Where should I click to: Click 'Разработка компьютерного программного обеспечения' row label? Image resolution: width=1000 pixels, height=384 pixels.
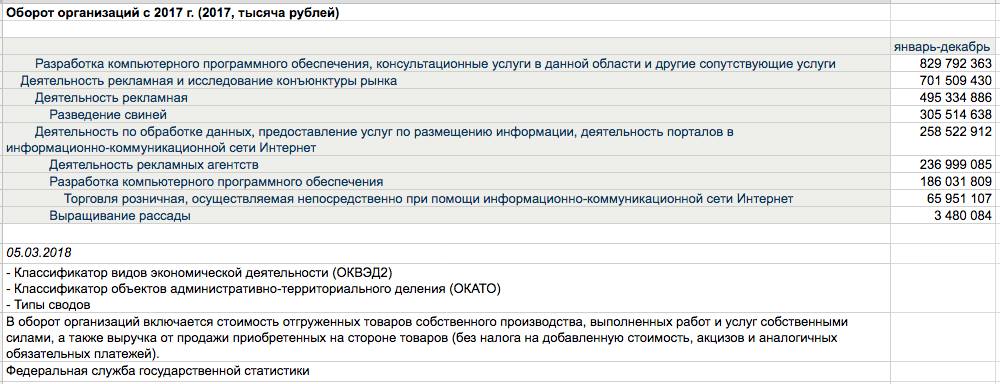216,182
